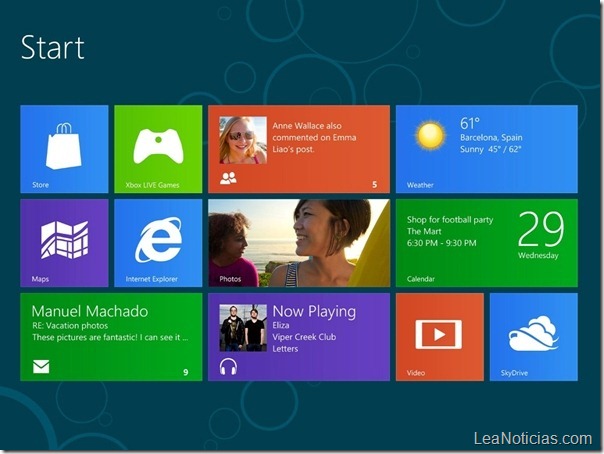Click the Mail envelope icon

[41, 367]
